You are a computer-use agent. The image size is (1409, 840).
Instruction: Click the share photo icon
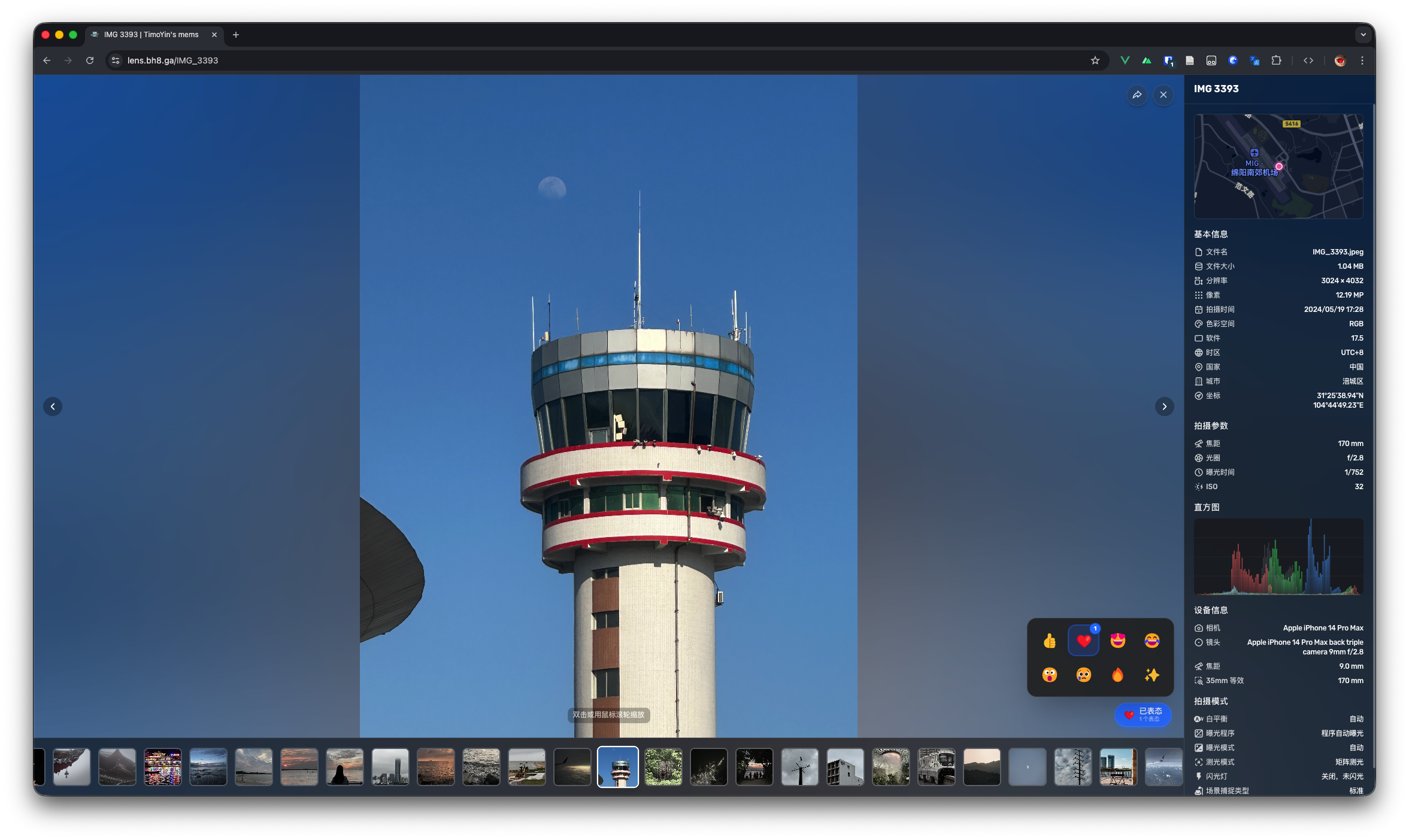(1137, 95)
